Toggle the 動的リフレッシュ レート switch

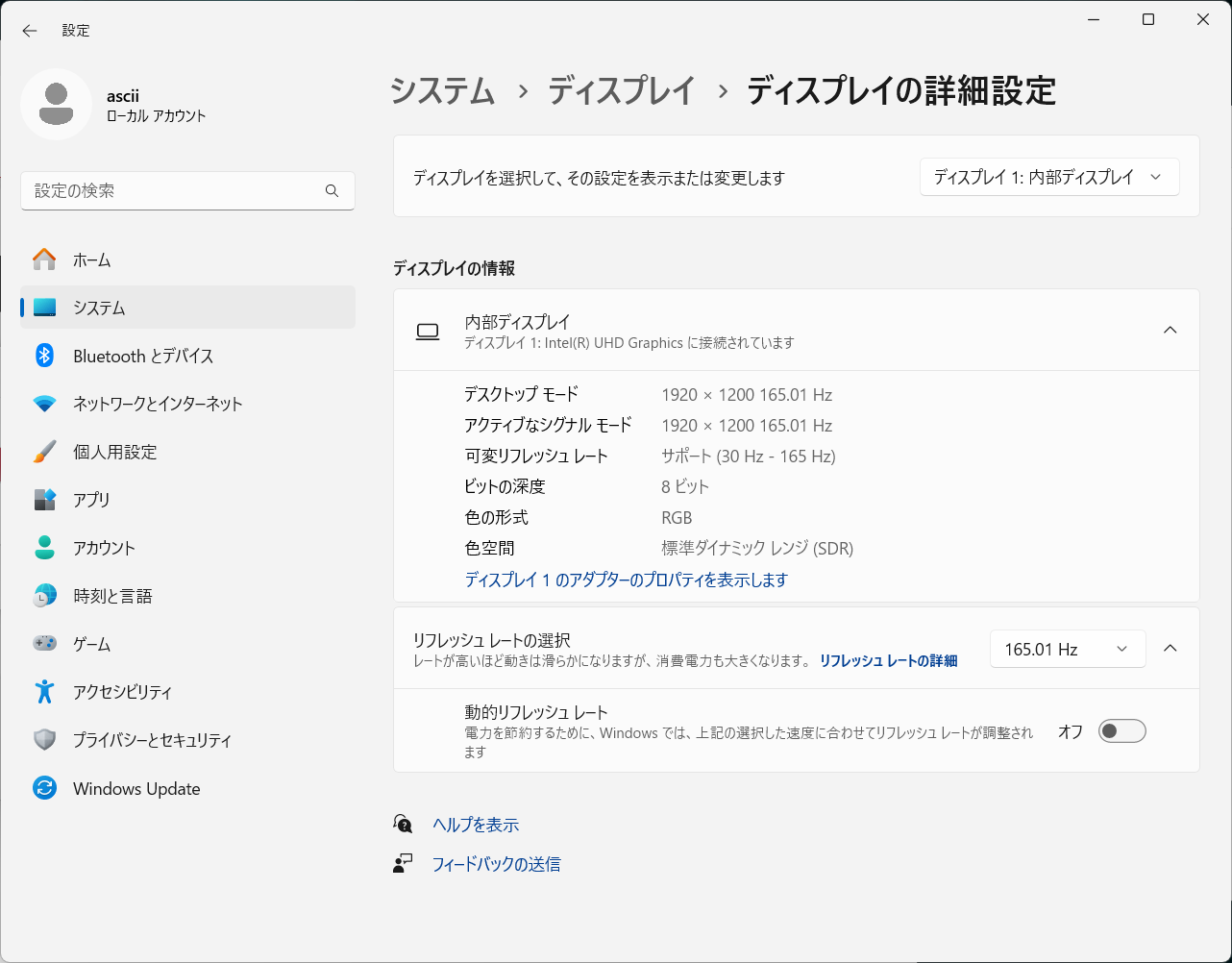[1121, 731]
